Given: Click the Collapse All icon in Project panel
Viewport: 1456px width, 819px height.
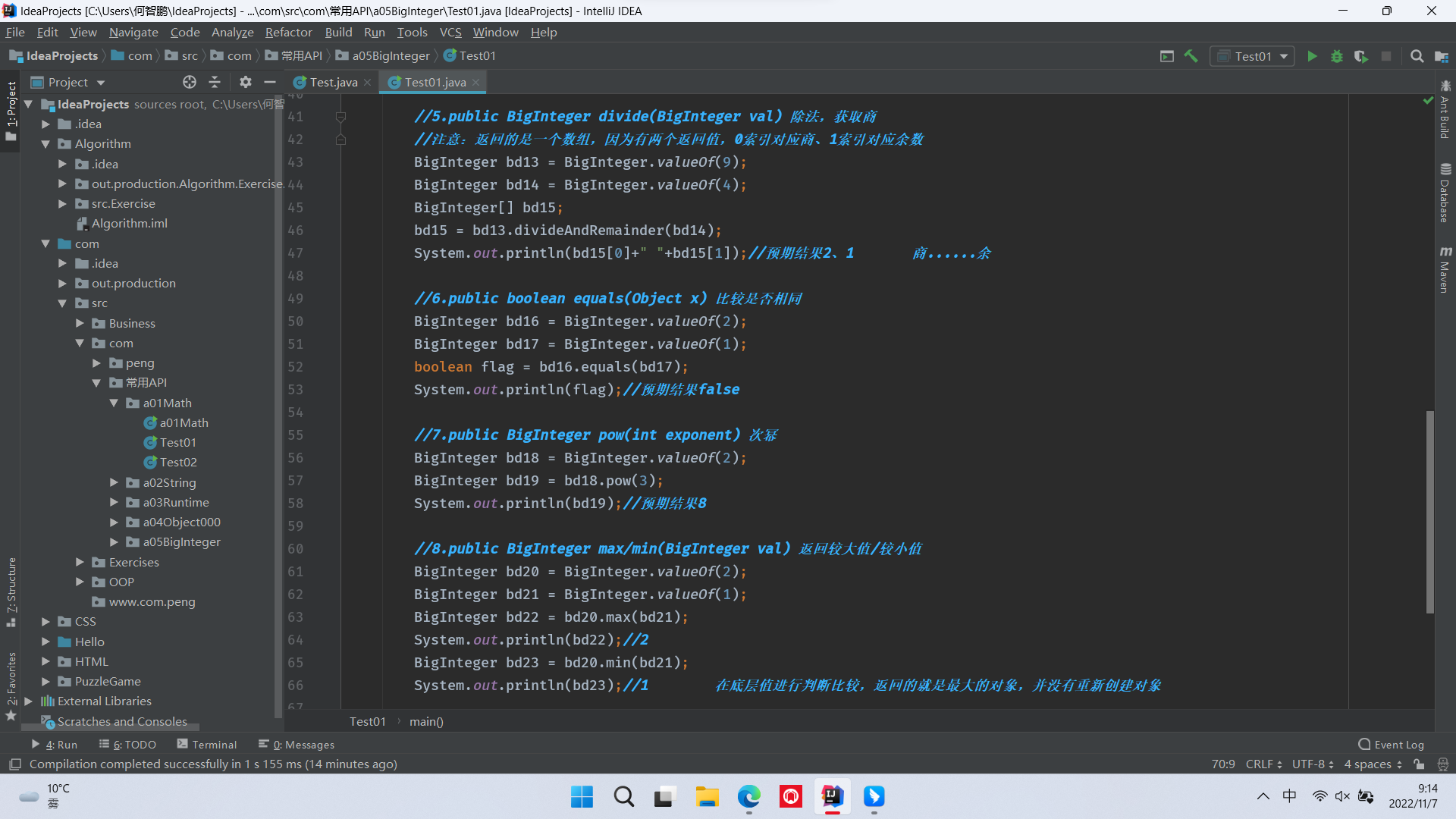Looking at the screenshot, I should point(215,82).
